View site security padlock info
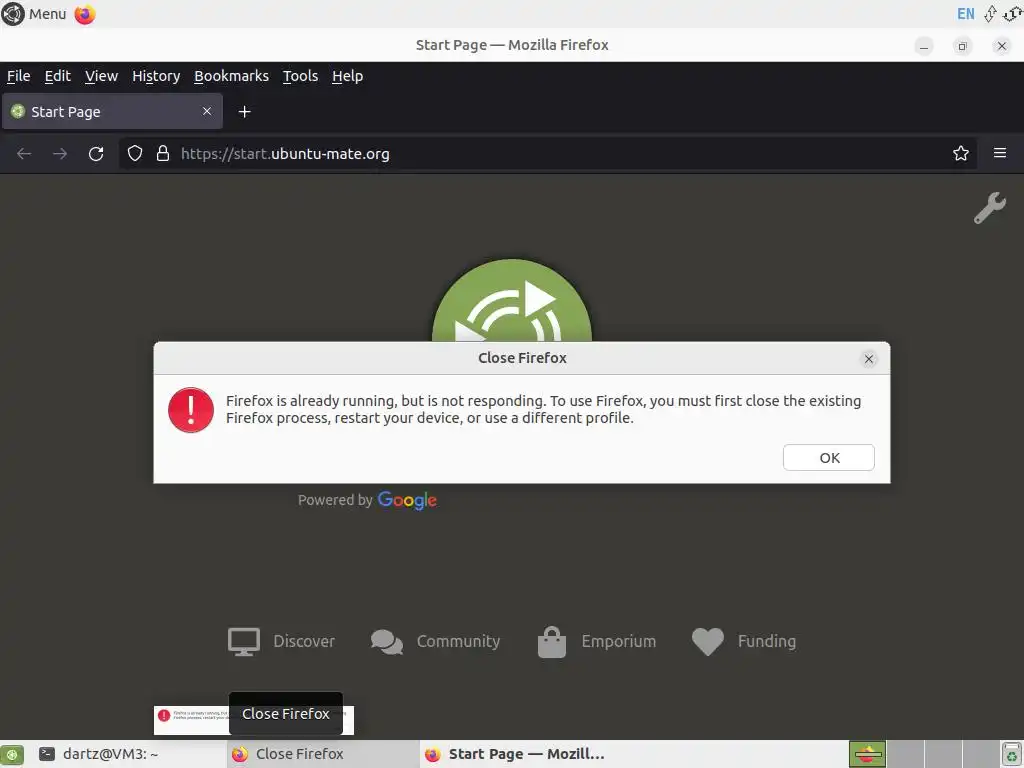Viewport: 1024px width, 768px height. pos(163,153)
